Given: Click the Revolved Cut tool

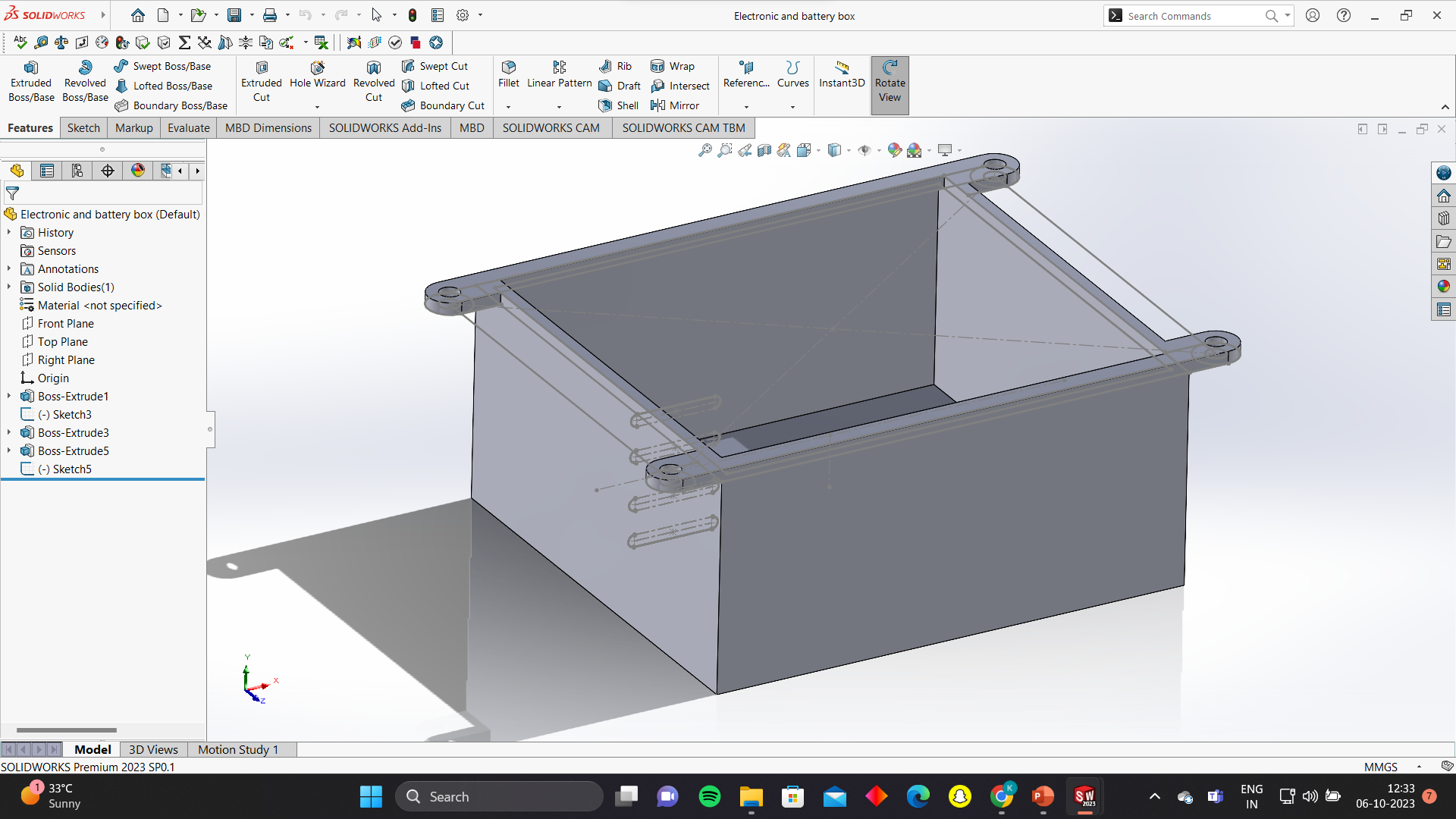Looking at the screenshot, I should tap(374, 82).
